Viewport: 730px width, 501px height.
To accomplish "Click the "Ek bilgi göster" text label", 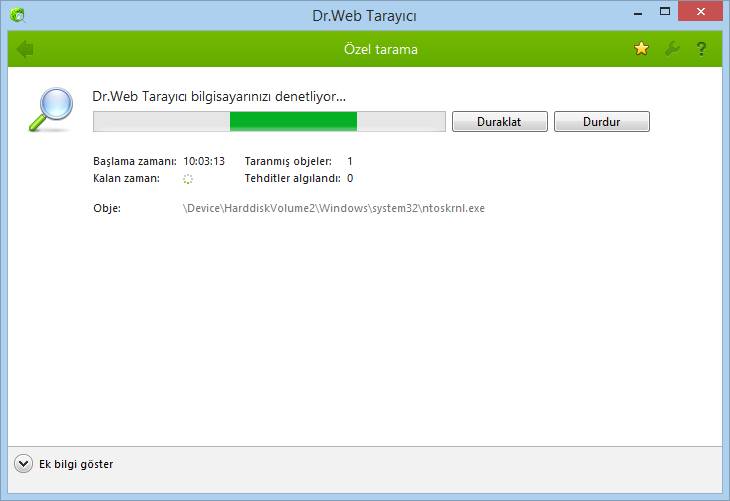I will pyautogui.click(x=76, y=464).
